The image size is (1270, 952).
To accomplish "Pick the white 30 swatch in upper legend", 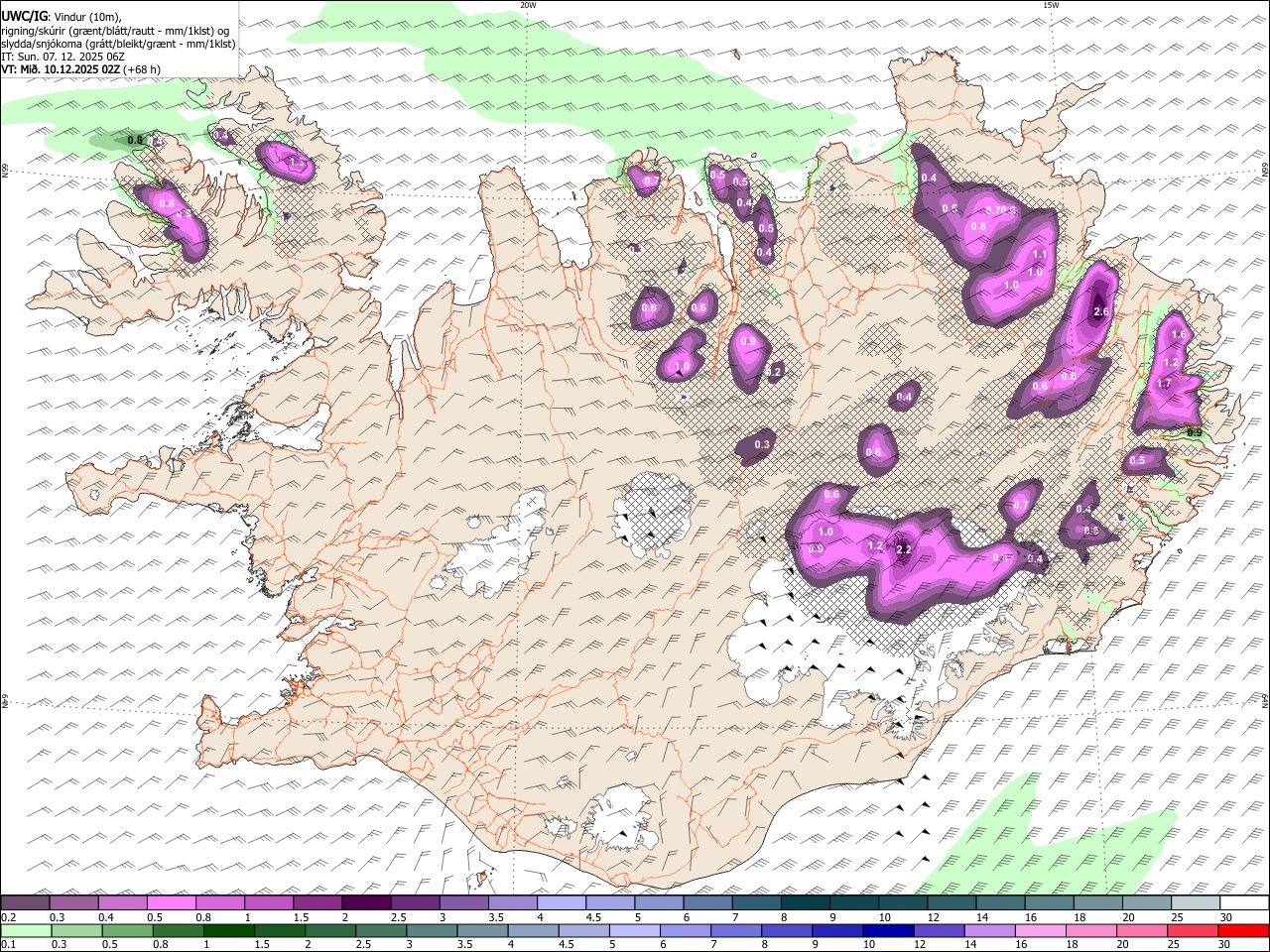I will [1245, 902].
